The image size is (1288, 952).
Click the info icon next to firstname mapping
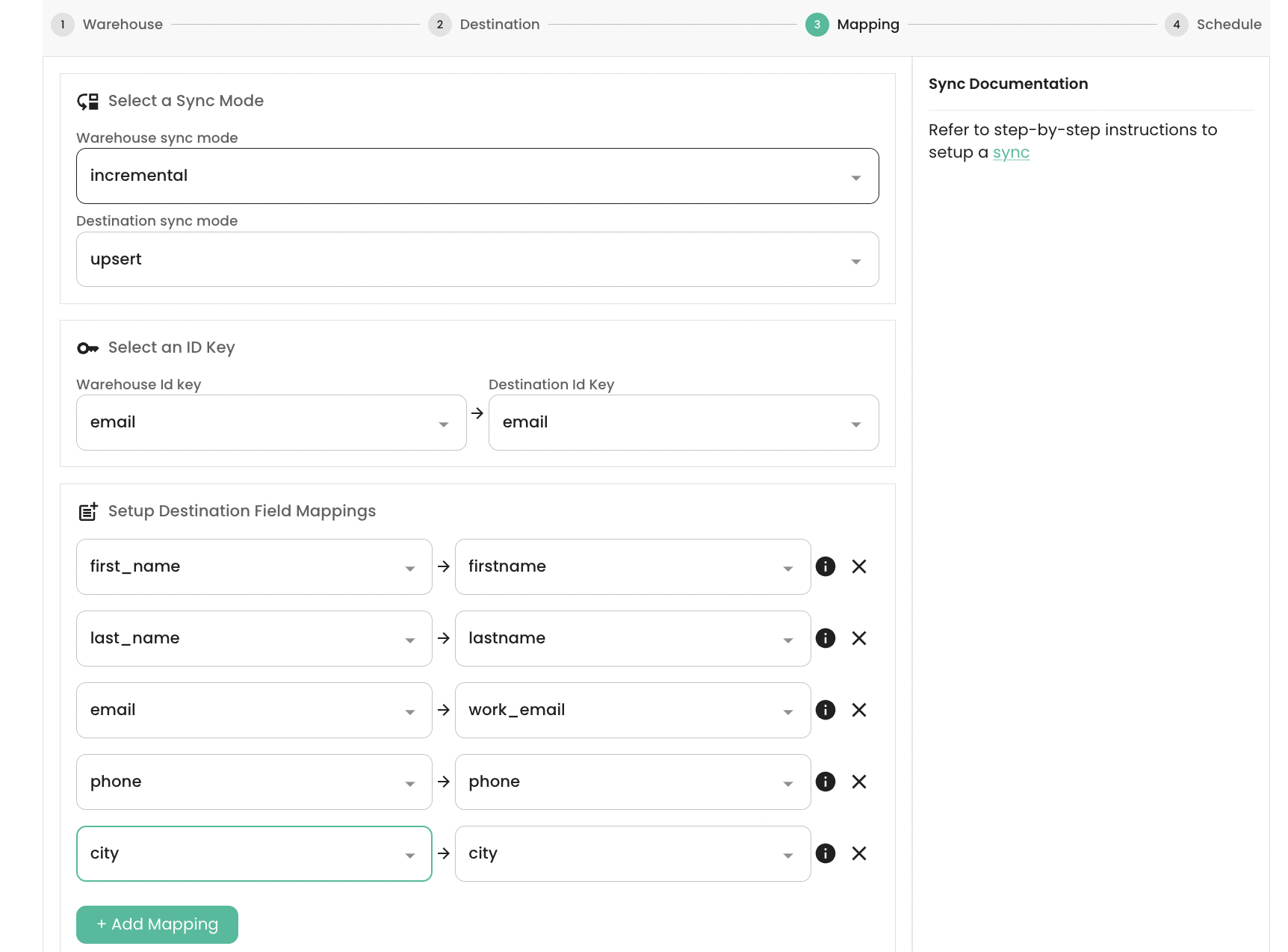826,566
